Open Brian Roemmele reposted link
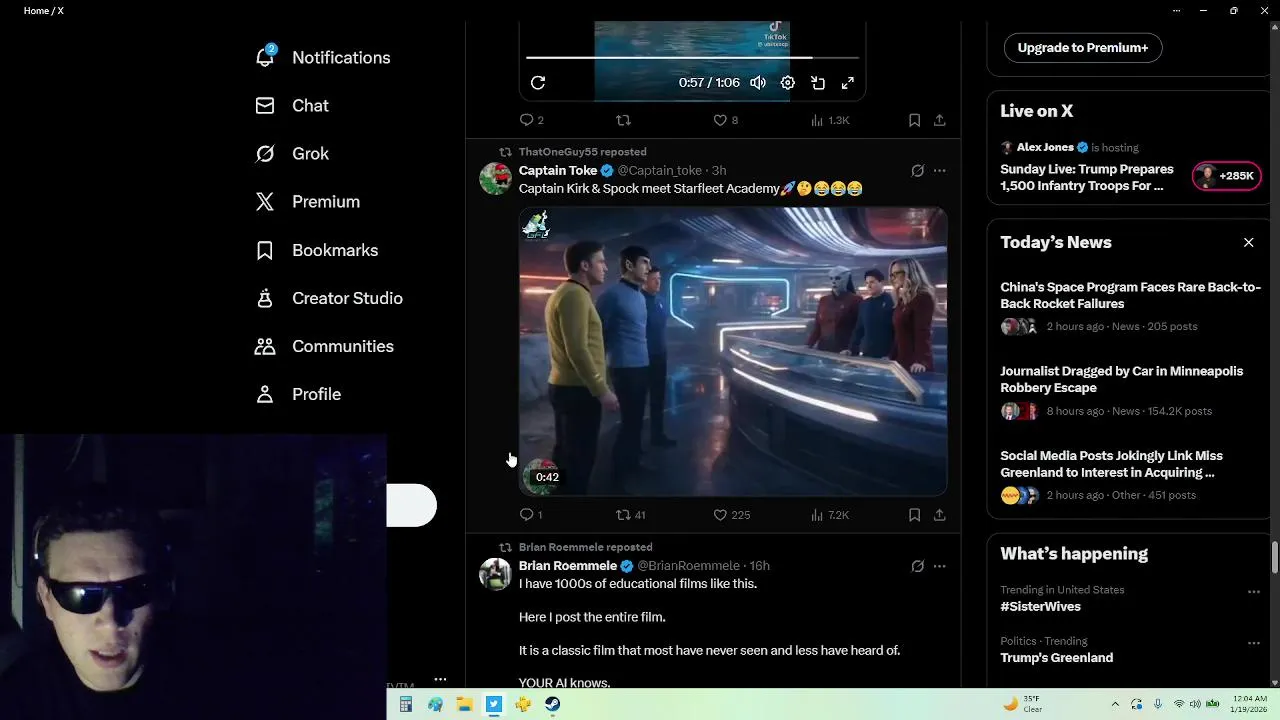Image resolution: width=1280 pixels, height=720 pixels. (585, 547)
